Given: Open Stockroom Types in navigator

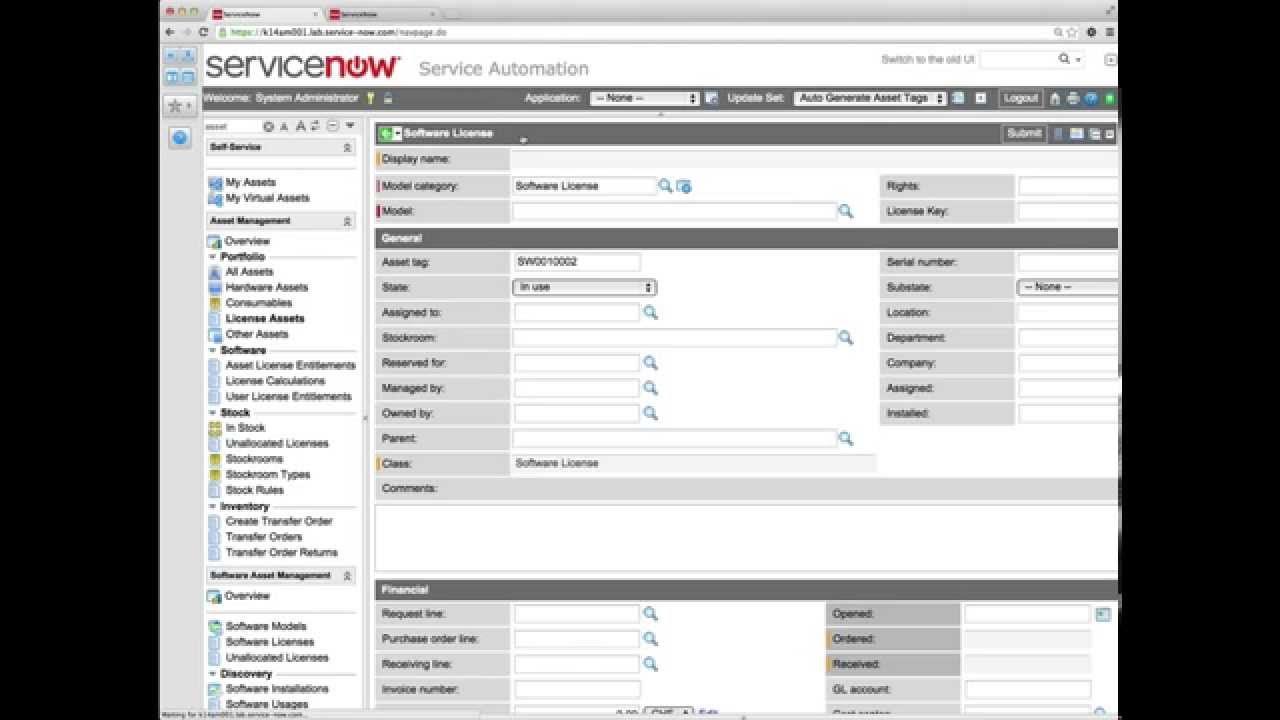Looking at the screenshot, I should (268, 474).
